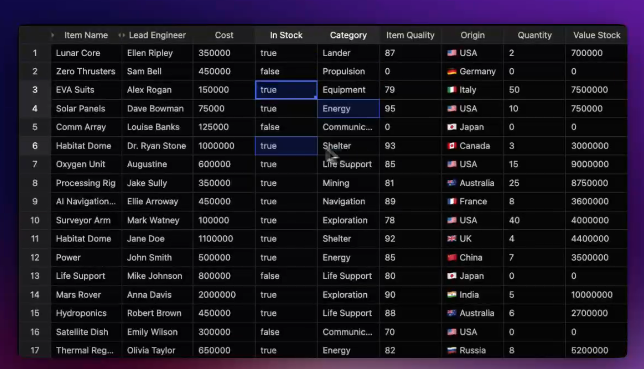Image resolution: width=644 pixels, height=369 pixels.
Task: Click the Cost column header
Action: tap(224, 35)
